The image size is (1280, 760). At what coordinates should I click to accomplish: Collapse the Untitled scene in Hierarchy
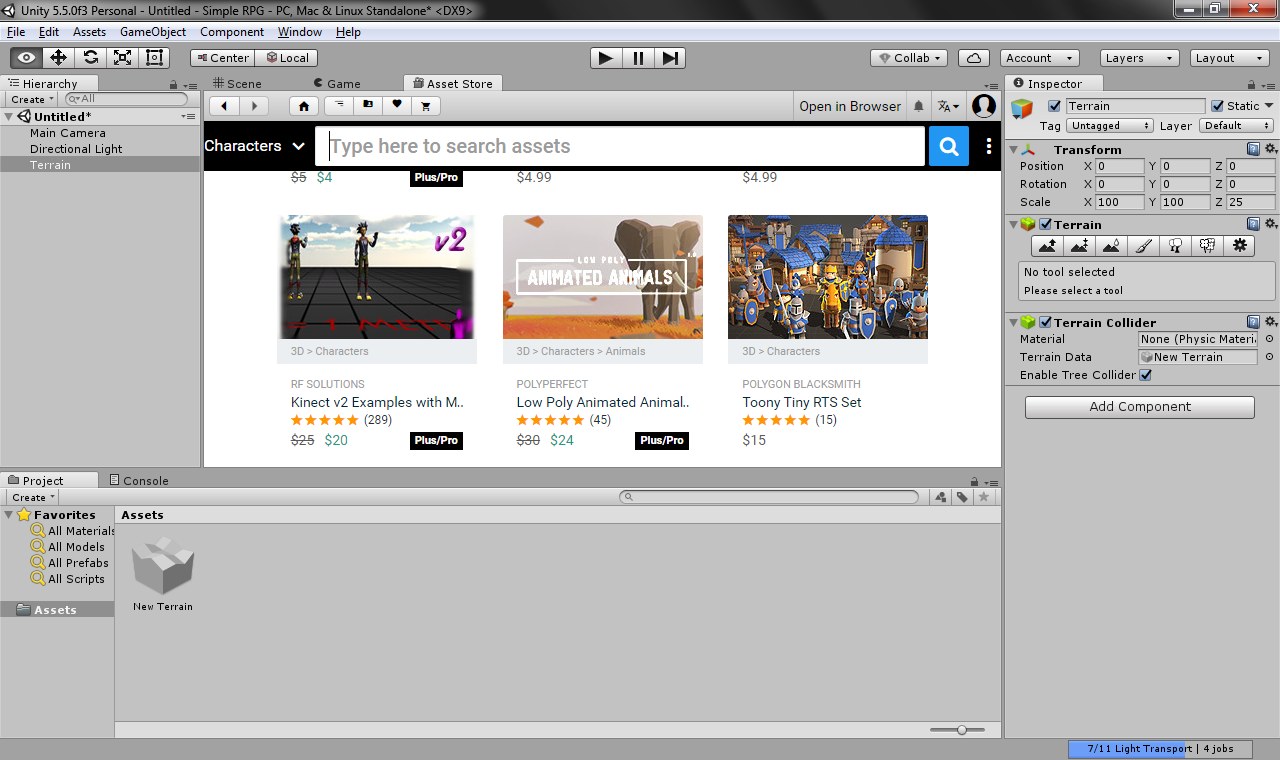[9, 117]
